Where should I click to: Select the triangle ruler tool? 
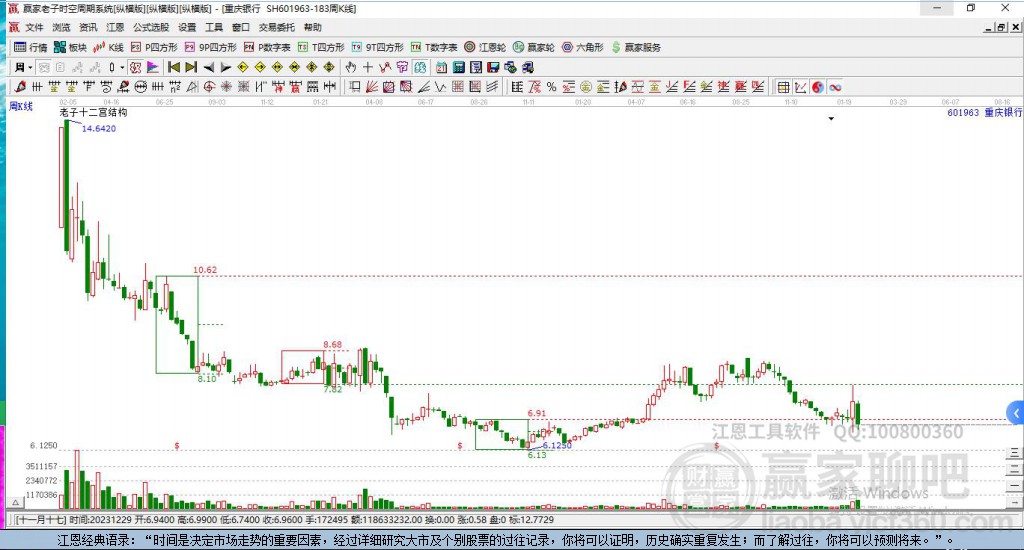pos(192,87)
